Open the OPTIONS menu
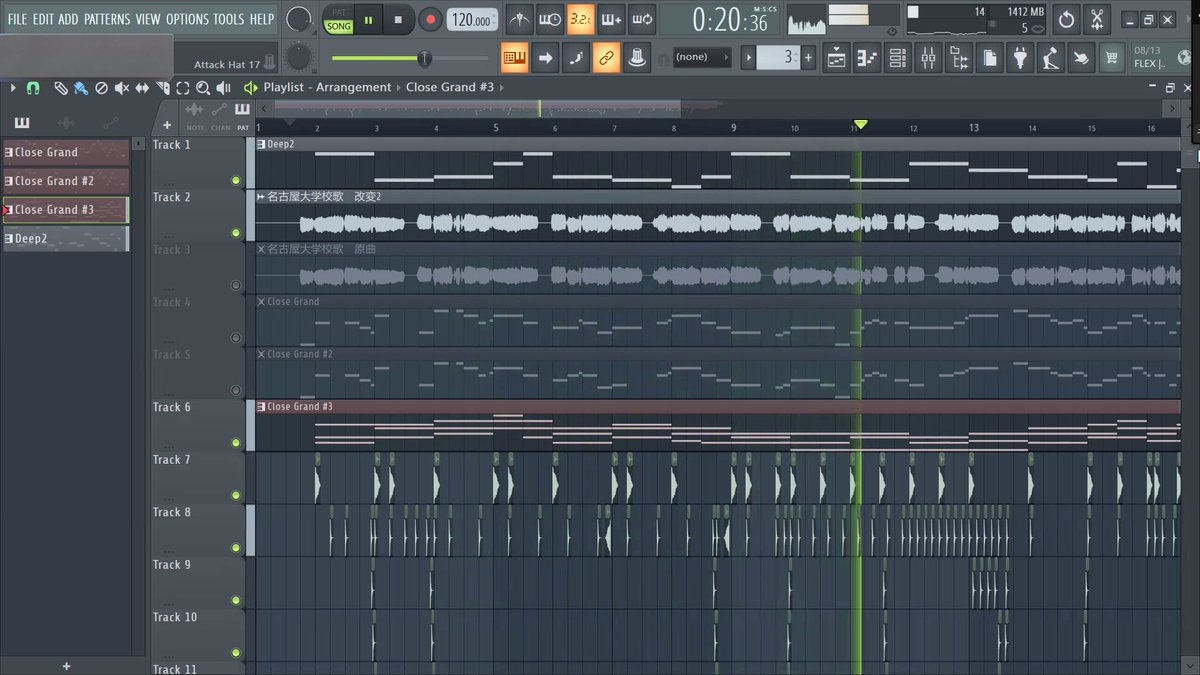The width and height of the screenshot is (1200, 675). point(187,19)
